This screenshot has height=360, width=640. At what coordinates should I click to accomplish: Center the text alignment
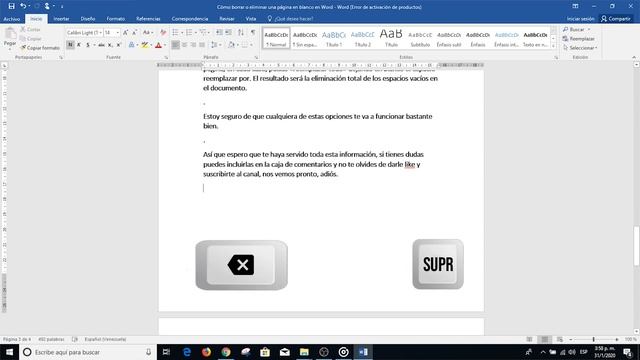pyautogui.click(x=184, y=45)
